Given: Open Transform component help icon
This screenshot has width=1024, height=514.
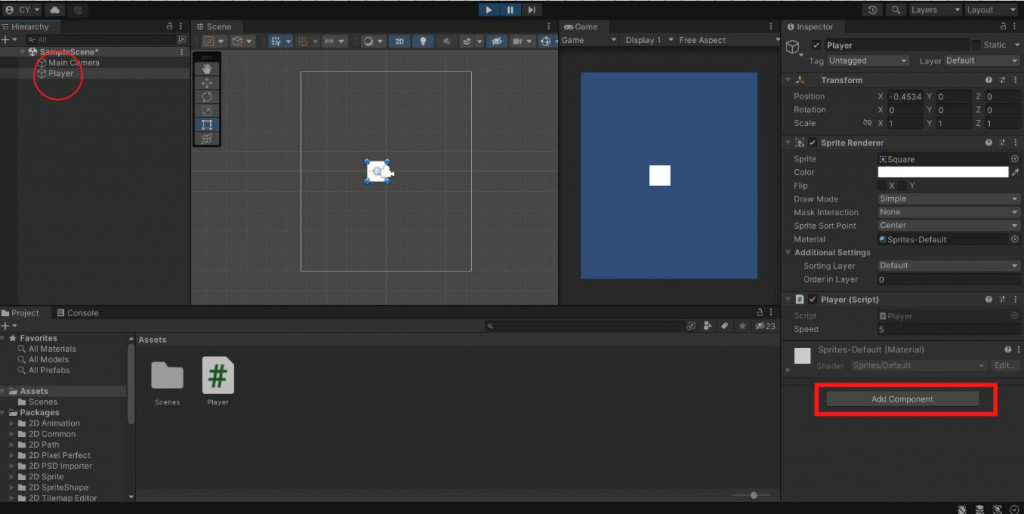Looking at the screenshot, I should (989, 80).
